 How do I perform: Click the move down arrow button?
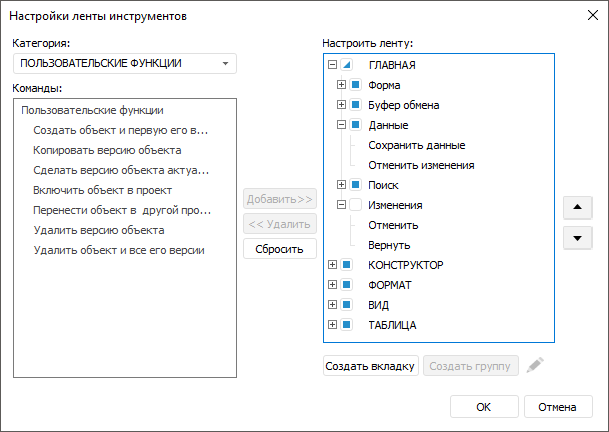577,238
